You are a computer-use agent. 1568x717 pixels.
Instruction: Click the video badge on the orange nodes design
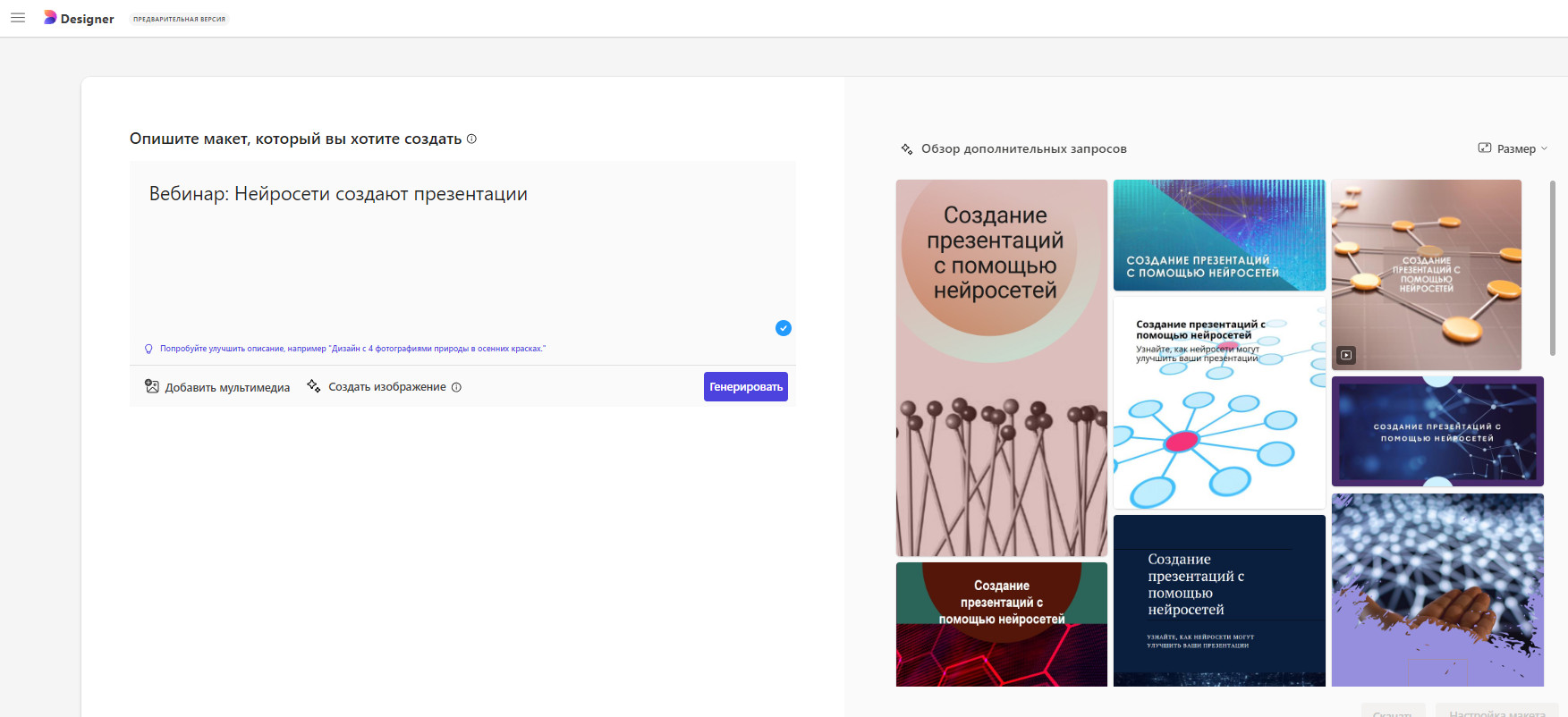pos(1346,355)
